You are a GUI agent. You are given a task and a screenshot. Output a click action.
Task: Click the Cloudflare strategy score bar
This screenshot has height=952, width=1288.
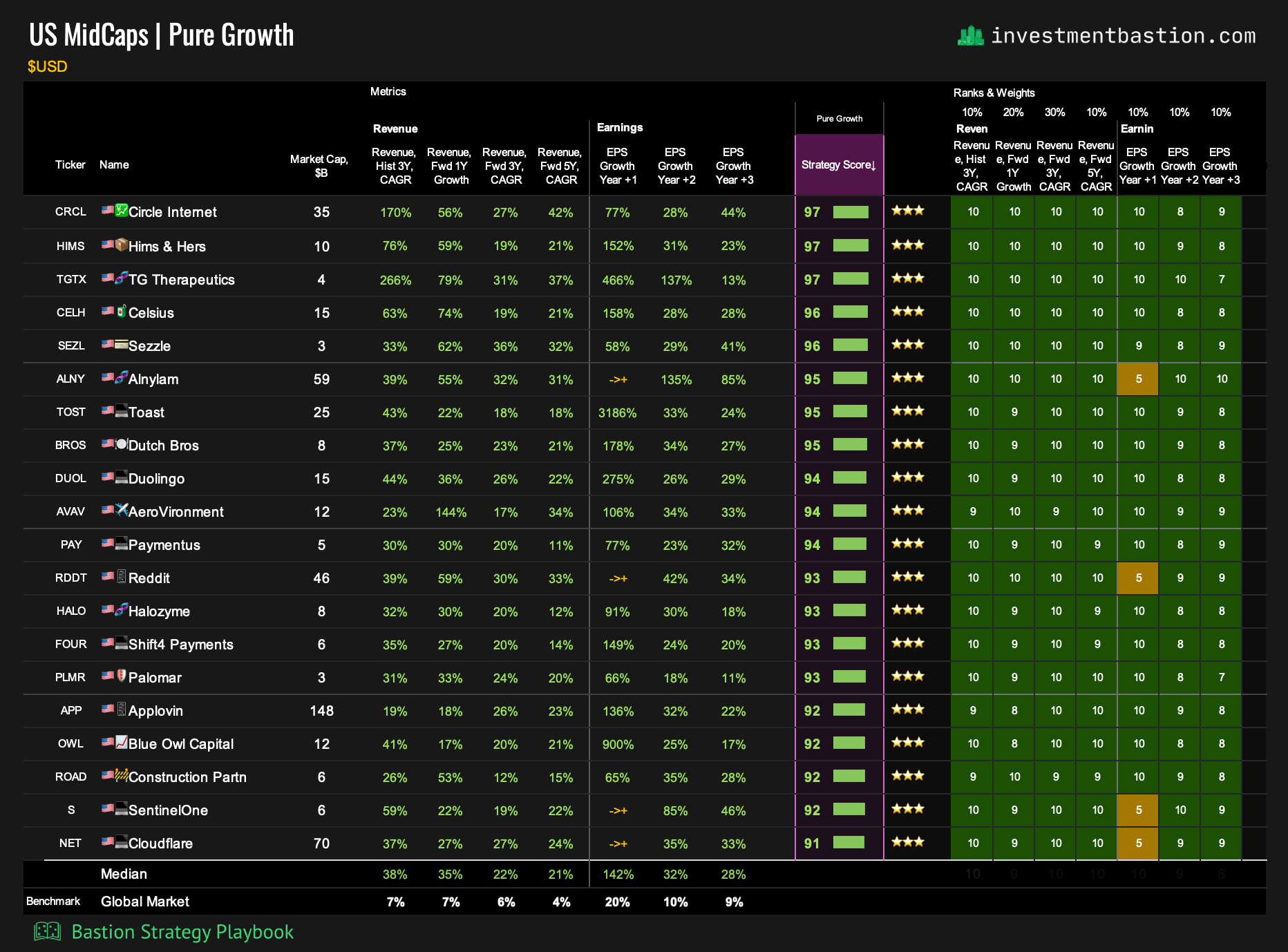pos(849,842)
